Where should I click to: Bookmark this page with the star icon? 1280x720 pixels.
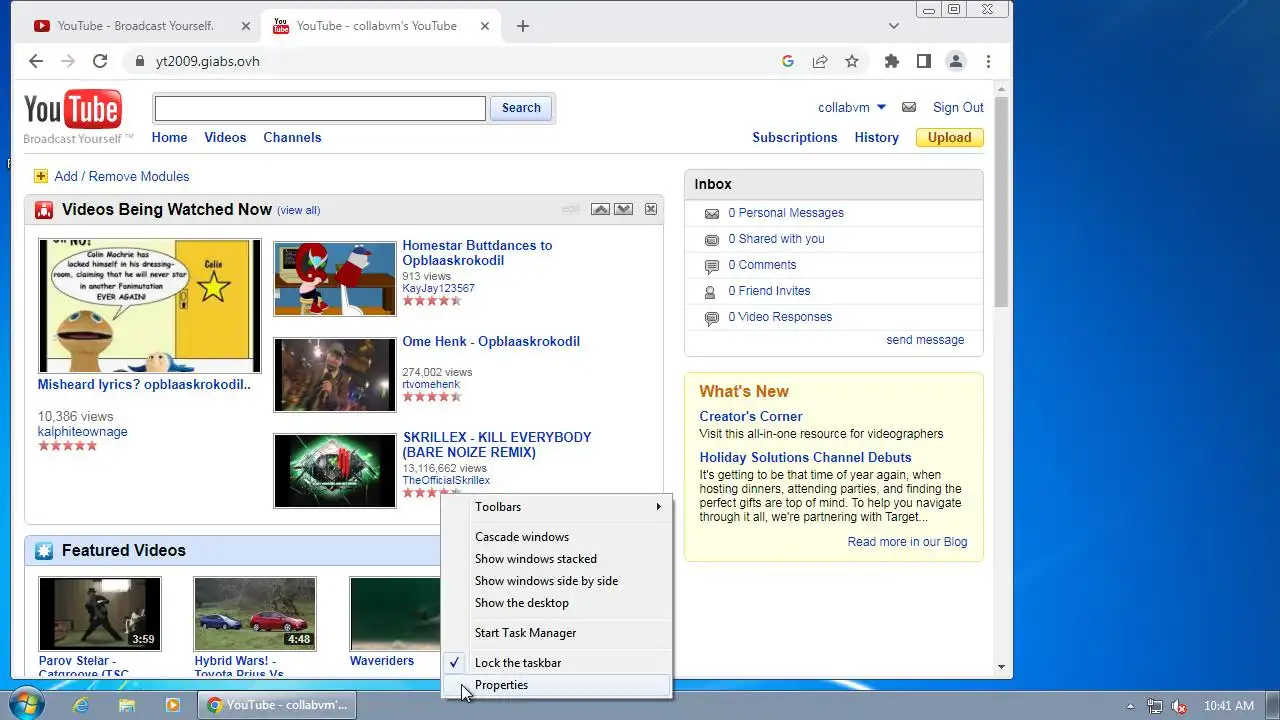click(852, 61)
